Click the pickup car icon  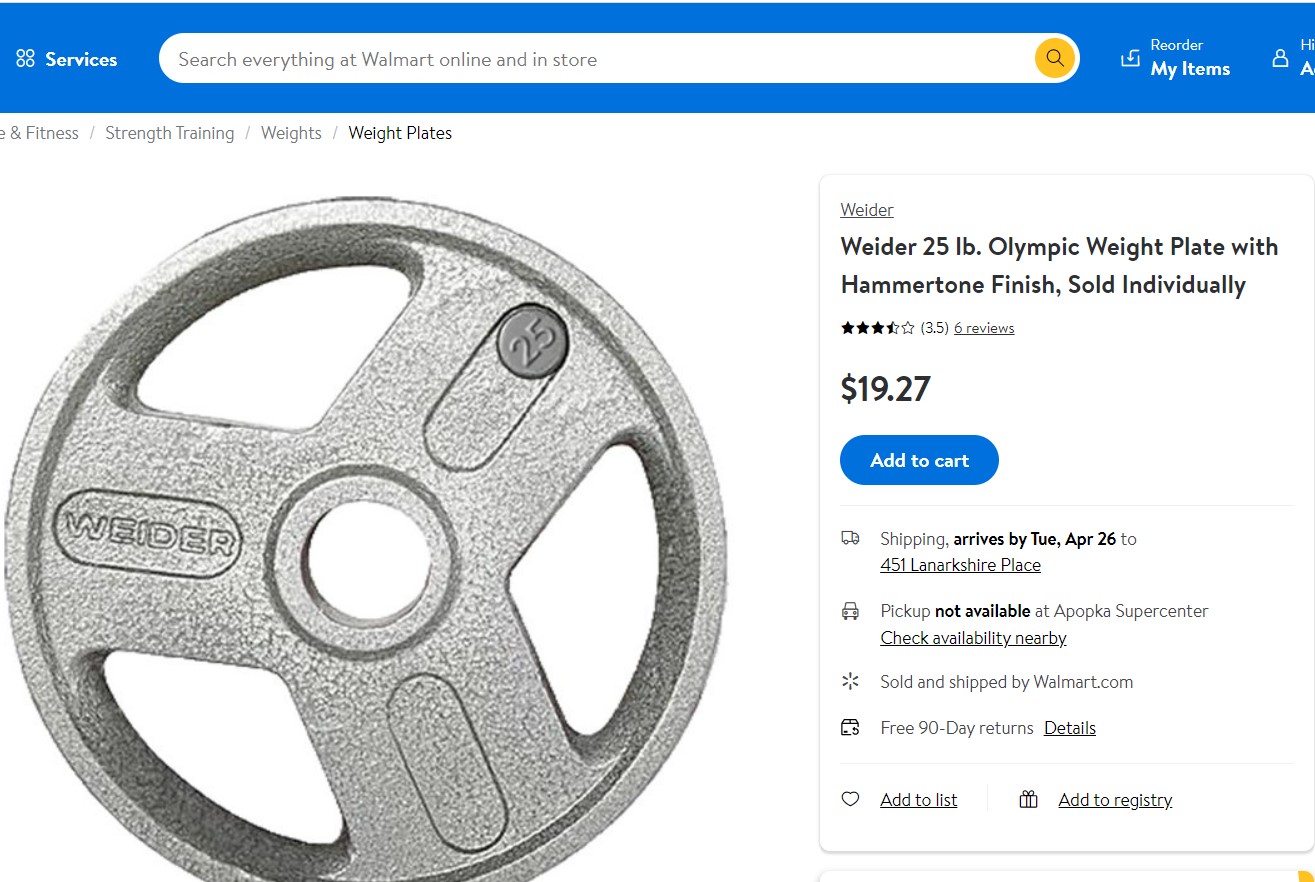pyautogui.click(x=850, y=611)
